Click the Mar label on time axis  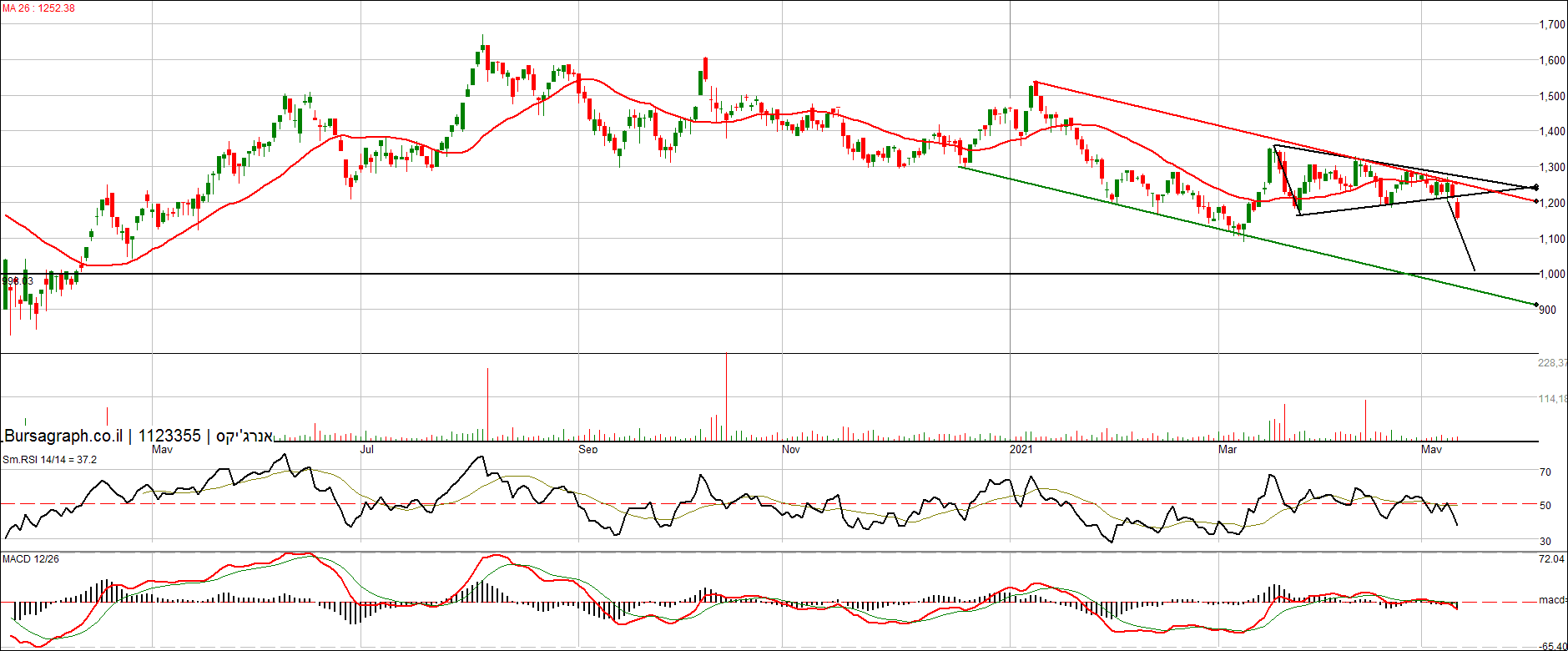(x=1227, y=450)
